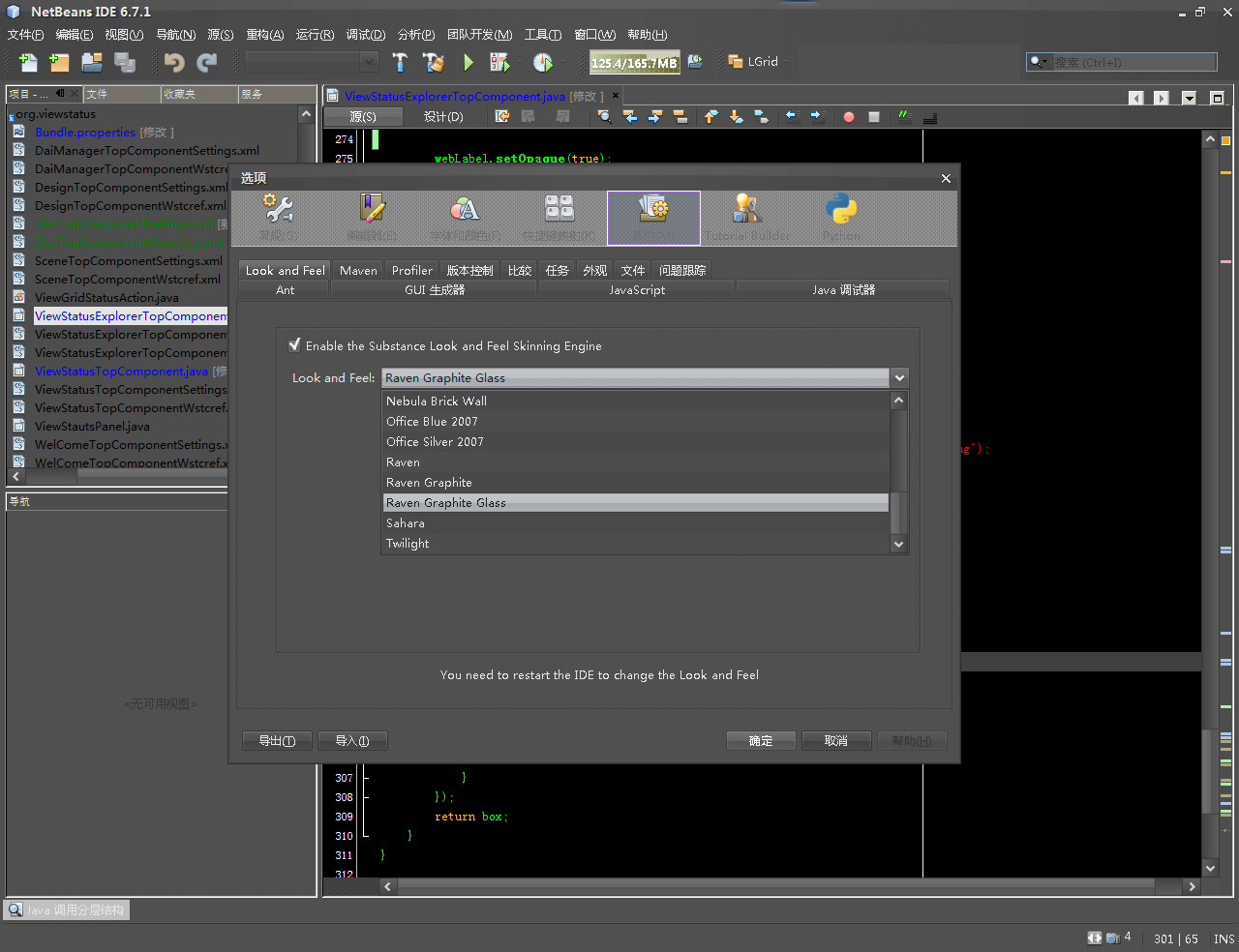The width and height of the screenshot is (1239, 952).
Task: Click the editor next bookmark arrow icon
Action: pyautogui.click(x=736, y=117)
